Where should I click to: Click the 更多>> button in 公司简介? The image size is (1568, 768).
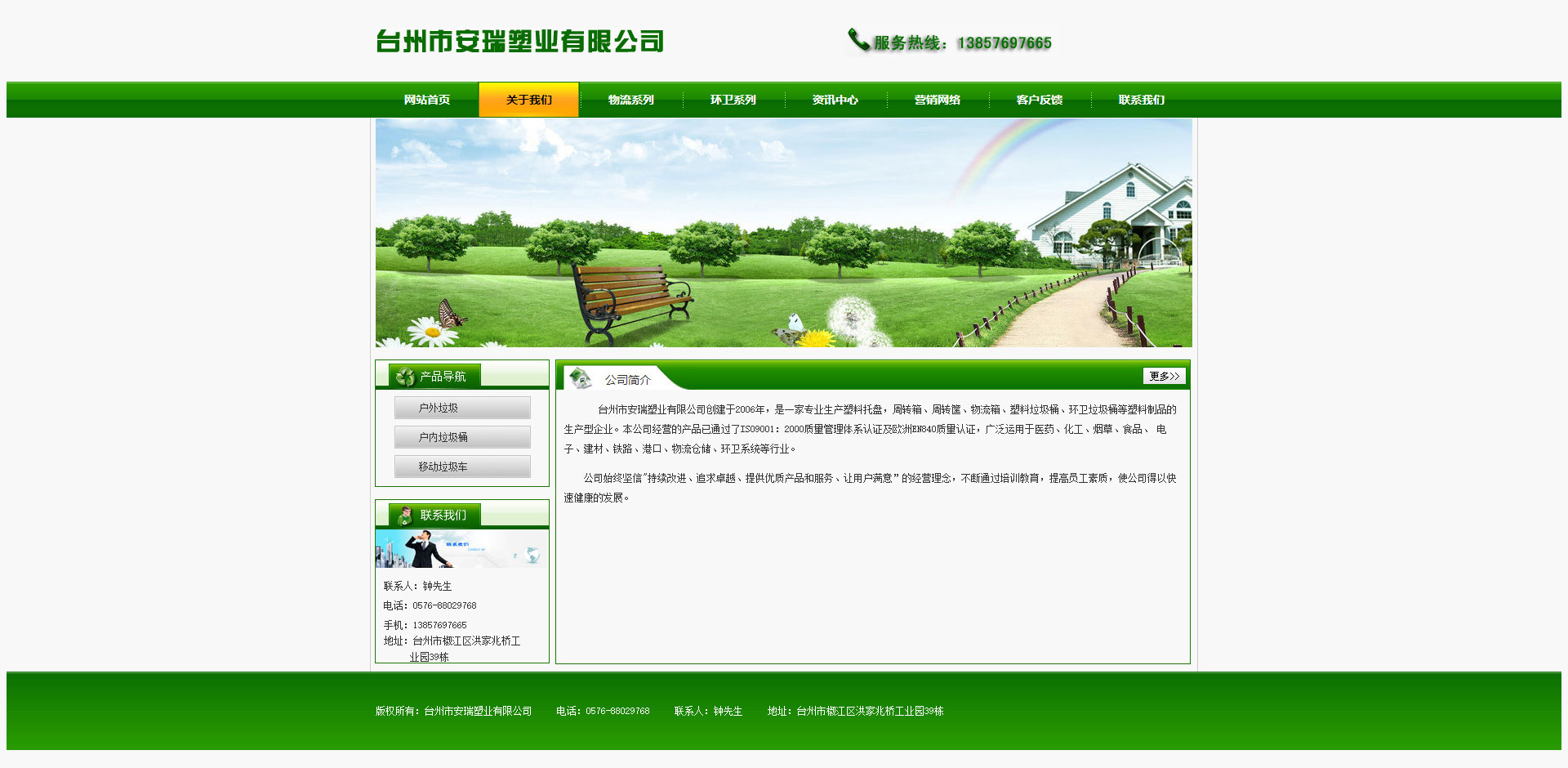click(x=1164, y=376)
